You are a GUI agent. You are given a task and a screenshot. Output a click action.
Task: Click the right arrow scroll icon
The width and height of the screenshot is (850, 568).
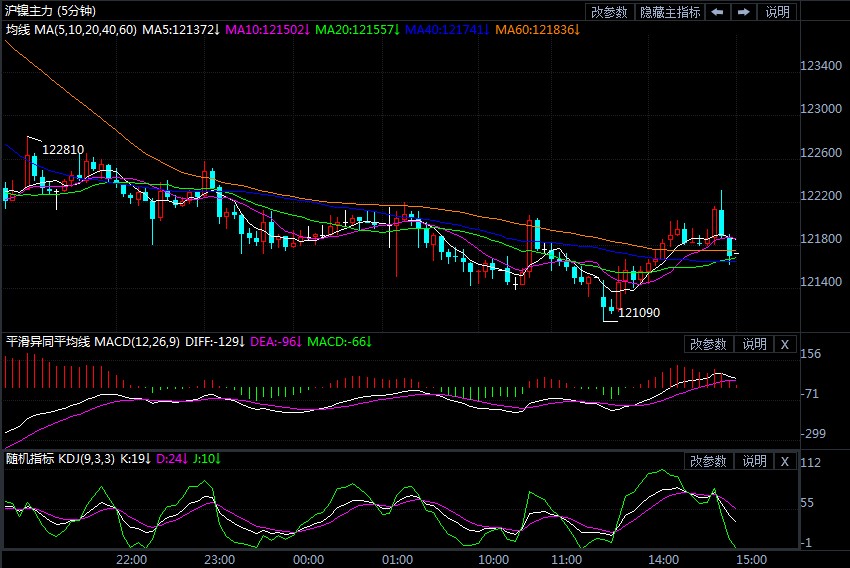[744, 12]
